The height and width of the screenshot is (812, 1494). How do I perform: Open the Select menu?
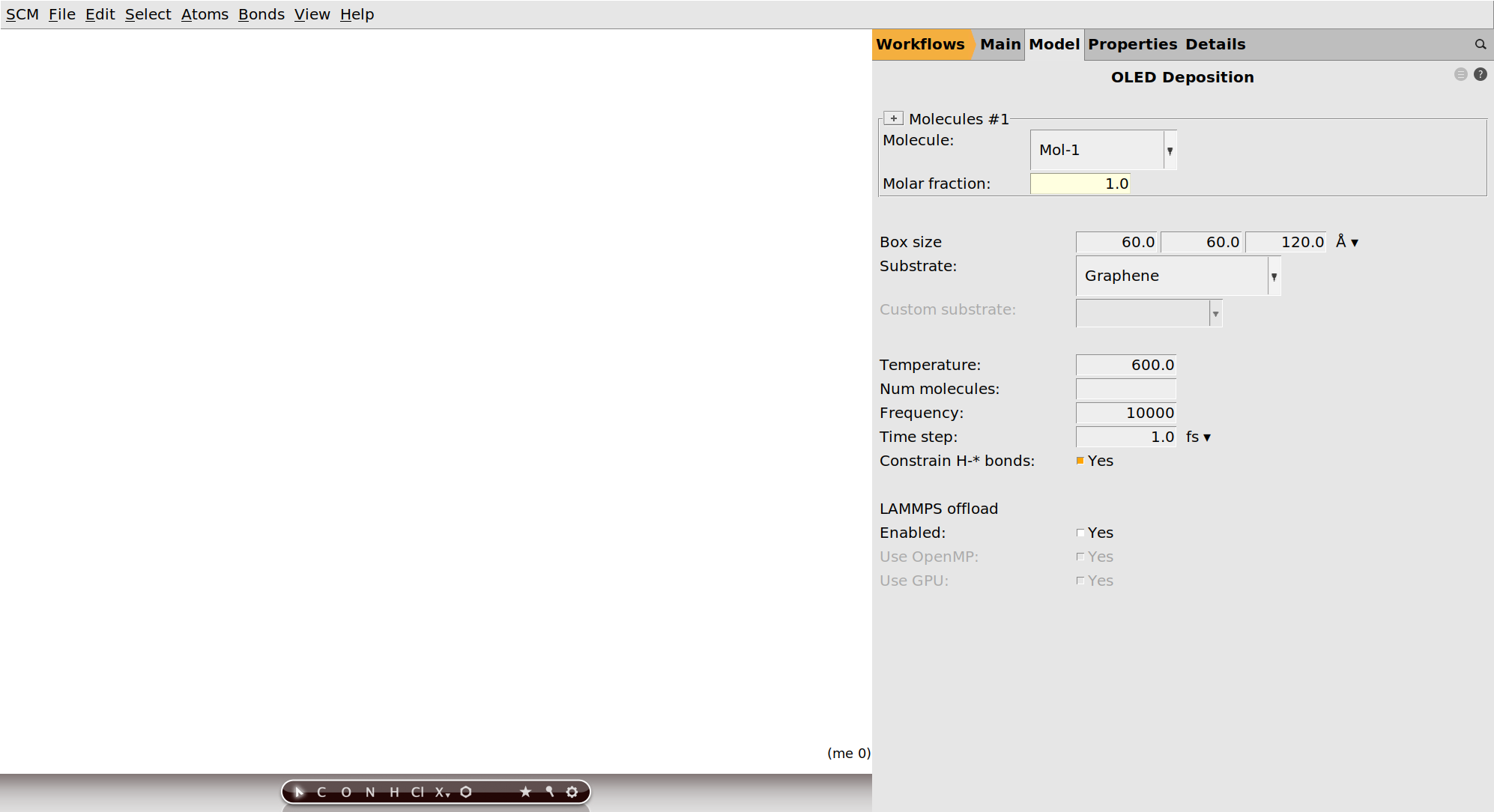(x=148, y=14)
